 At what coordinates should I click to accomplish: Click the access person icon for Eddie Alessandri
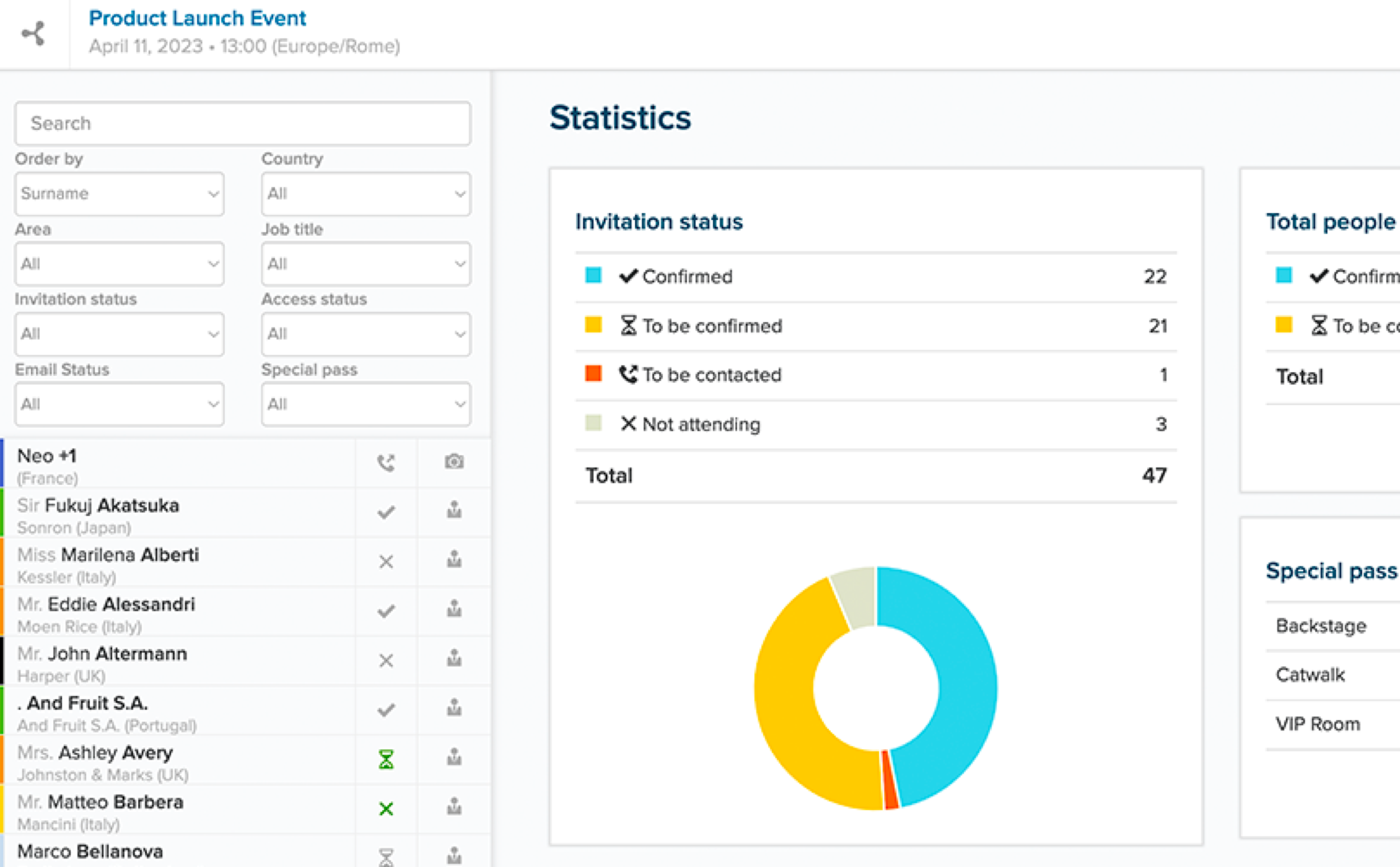(454, 609)
